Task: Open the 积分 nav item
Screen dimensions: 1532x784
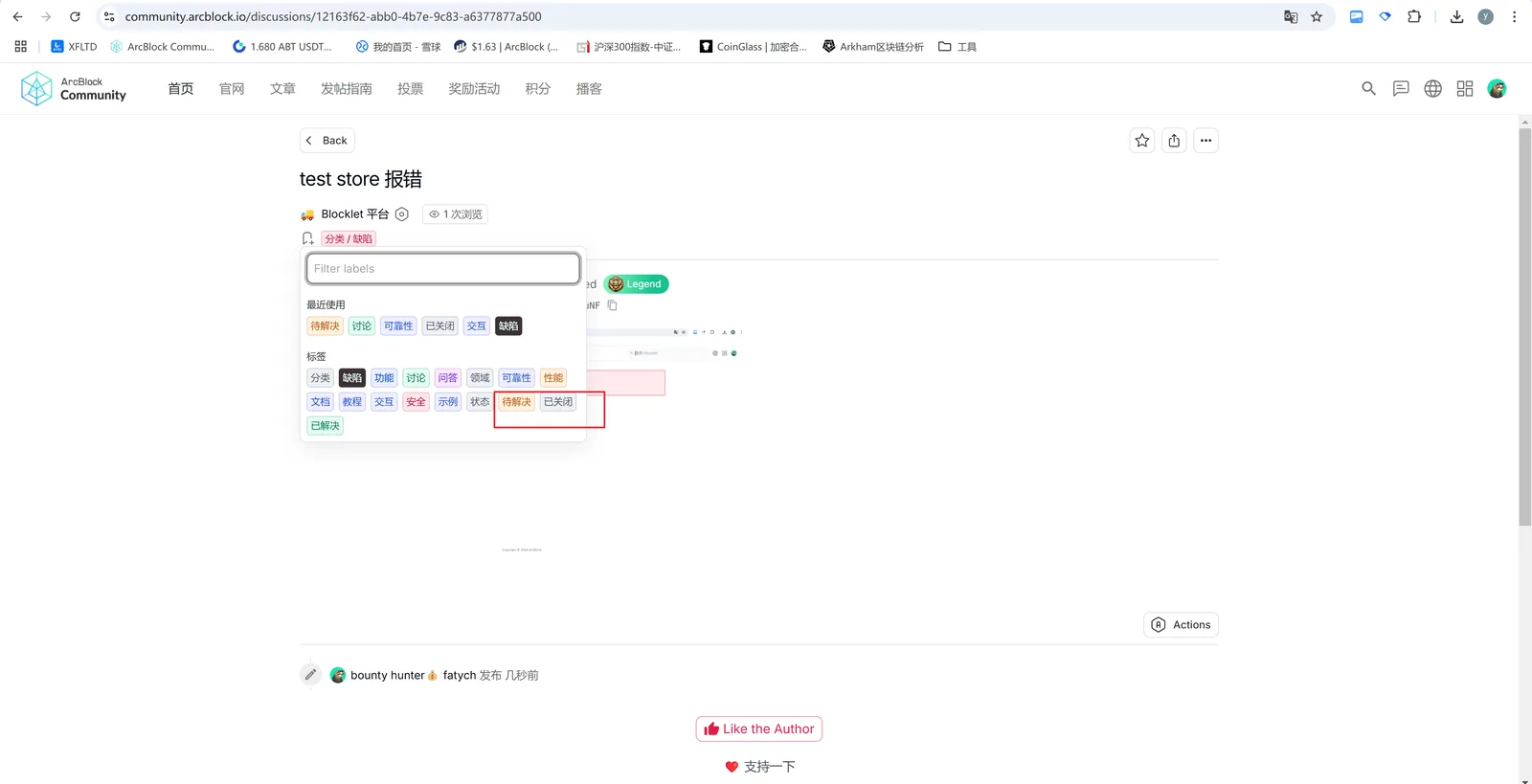Action: 538,89
